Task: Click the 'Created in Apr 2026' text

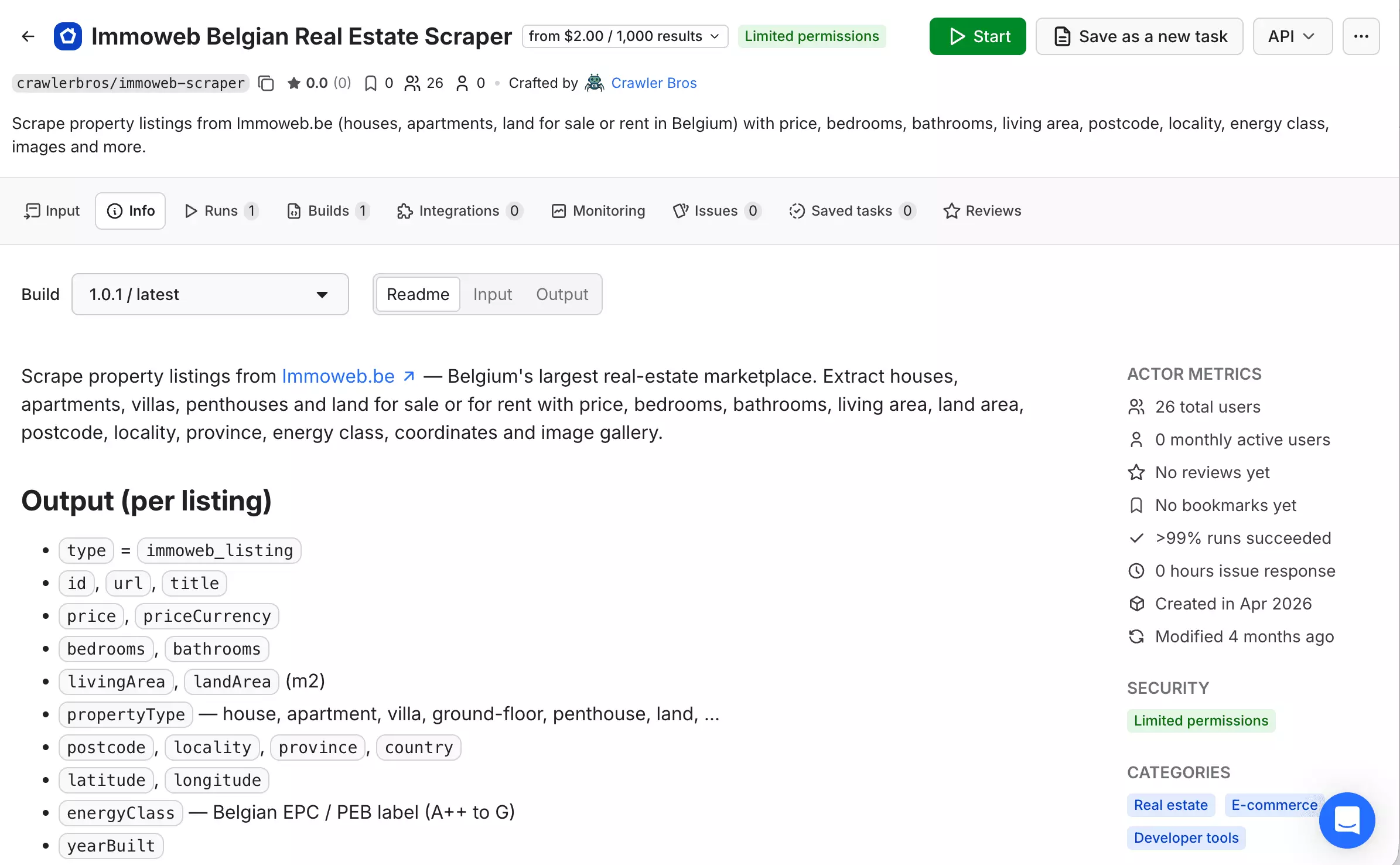Action: point(1233,604)
